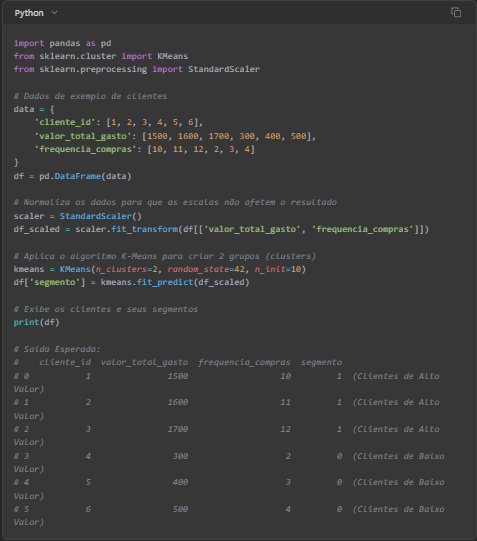Click 'random_state' parameter in KMeans call

[x=198, y=269]
